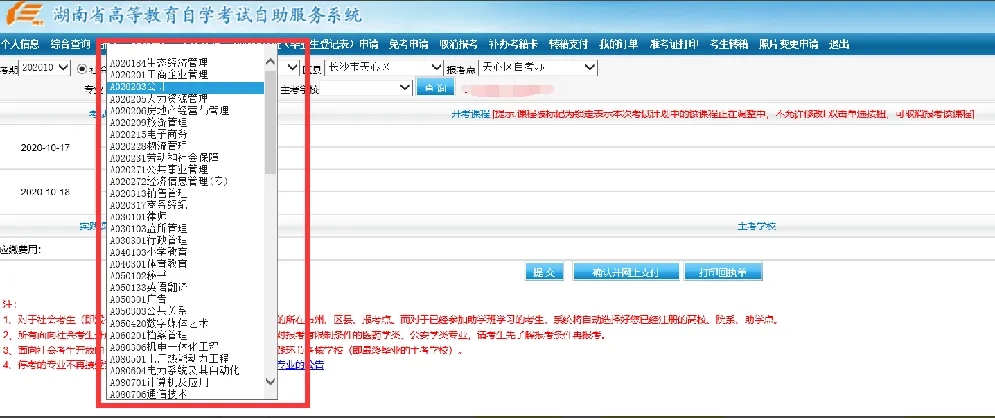This screenshot has height=418, width=995.
Task: Click the list scrollbar down arrow
Action: (269, 382)
